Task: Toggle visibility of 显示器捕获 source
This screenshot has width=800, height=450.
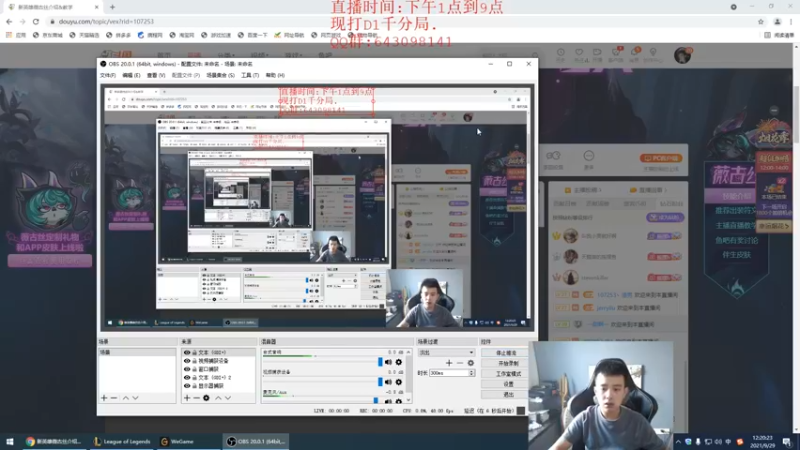Action: [187, 386]
